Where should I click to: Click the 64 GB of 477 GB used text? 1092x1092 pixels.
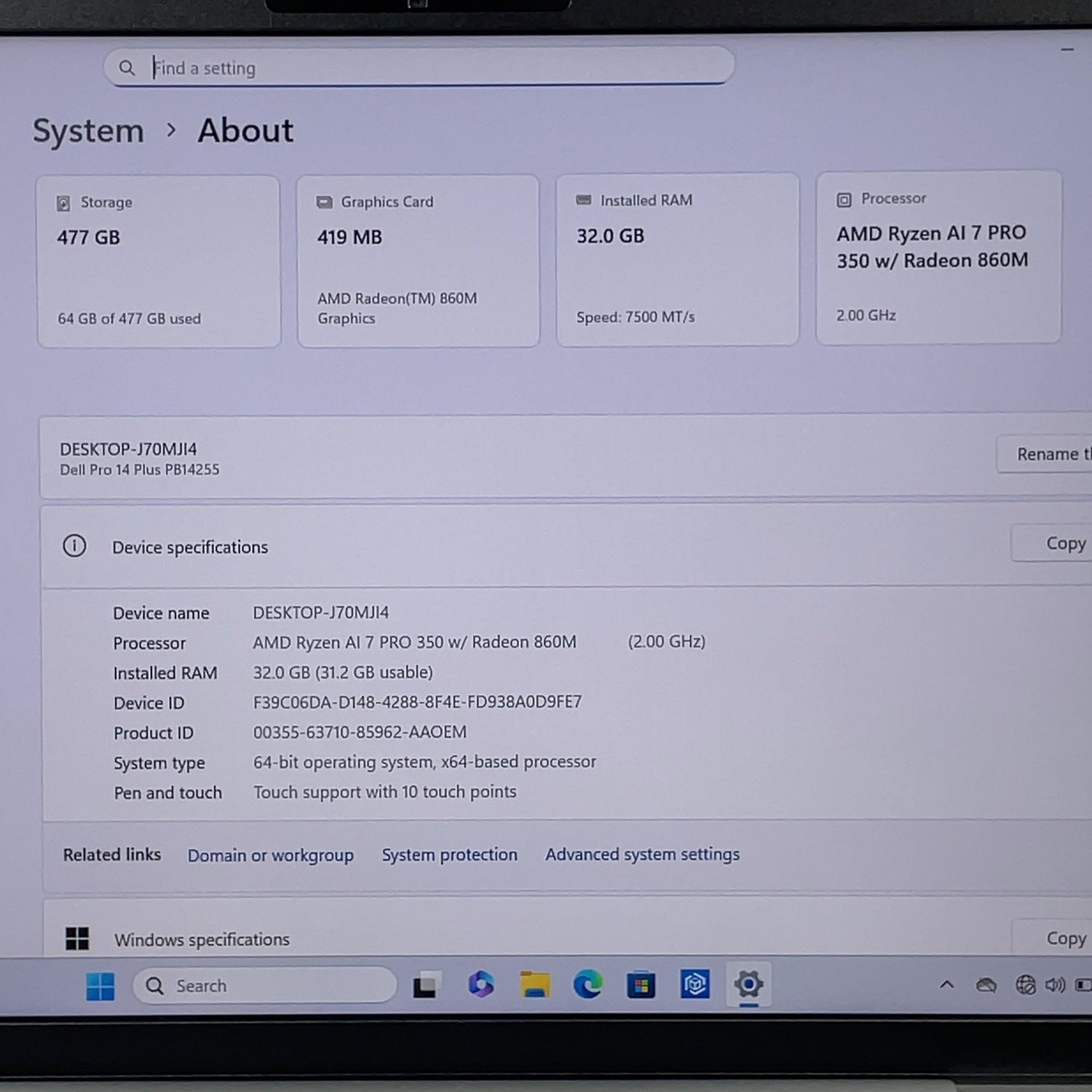(130, 318)
